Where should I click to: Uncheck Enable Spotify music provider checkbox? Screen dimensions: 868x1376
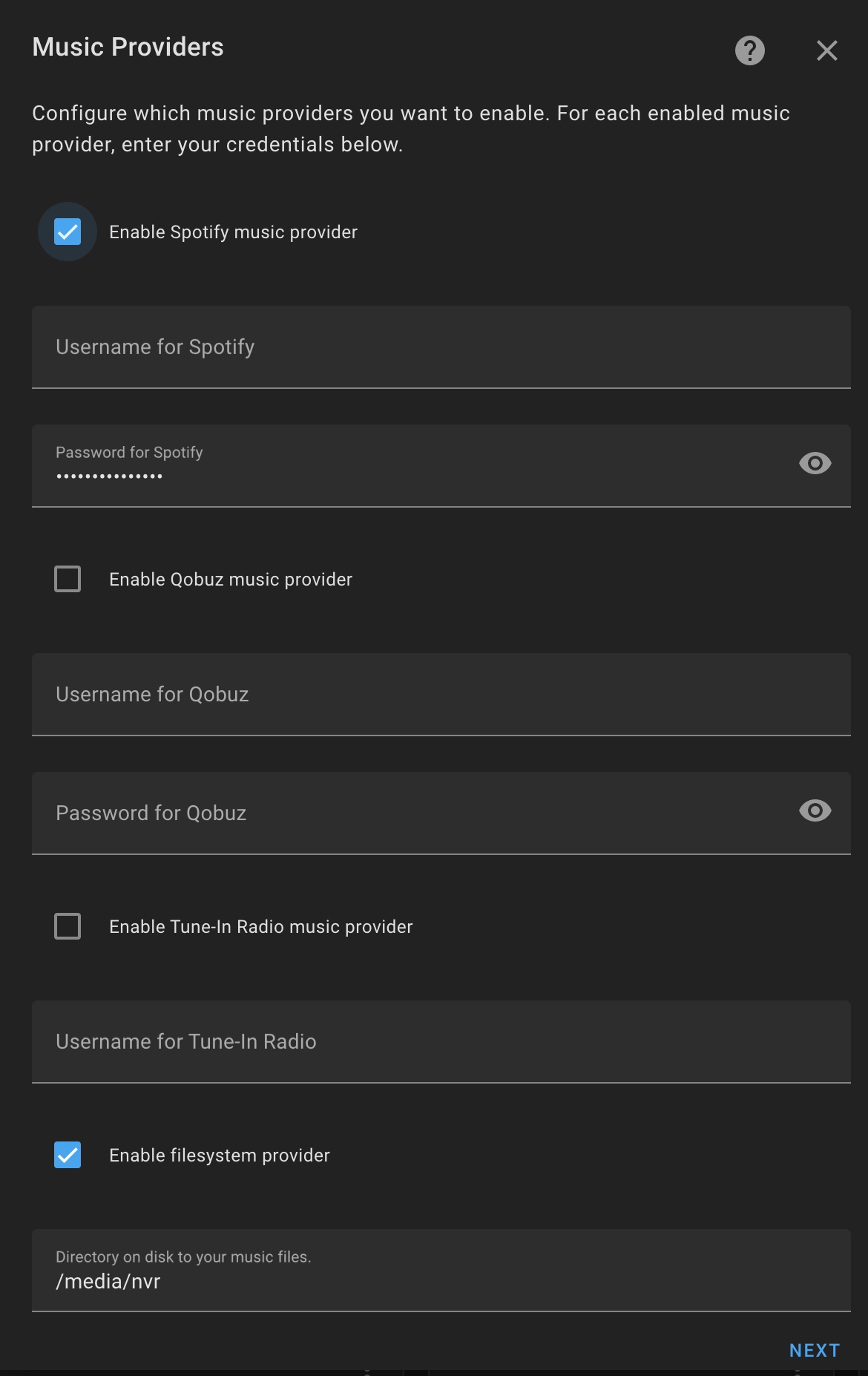[68, 232]
